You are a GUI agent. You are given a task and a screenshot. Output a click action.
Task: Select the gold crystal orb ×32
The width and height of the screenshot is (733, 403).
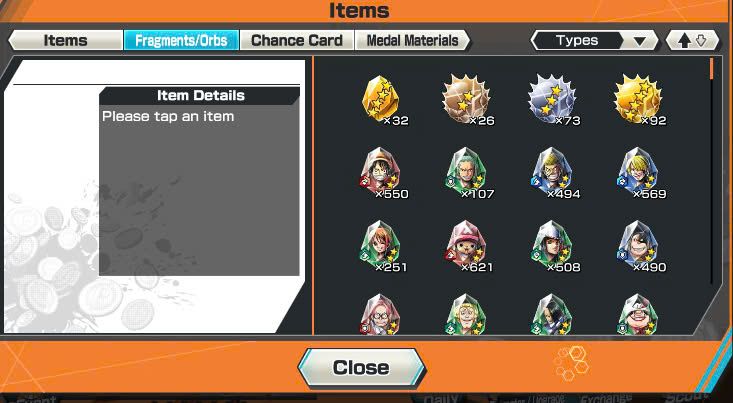[x=382, y=100]
